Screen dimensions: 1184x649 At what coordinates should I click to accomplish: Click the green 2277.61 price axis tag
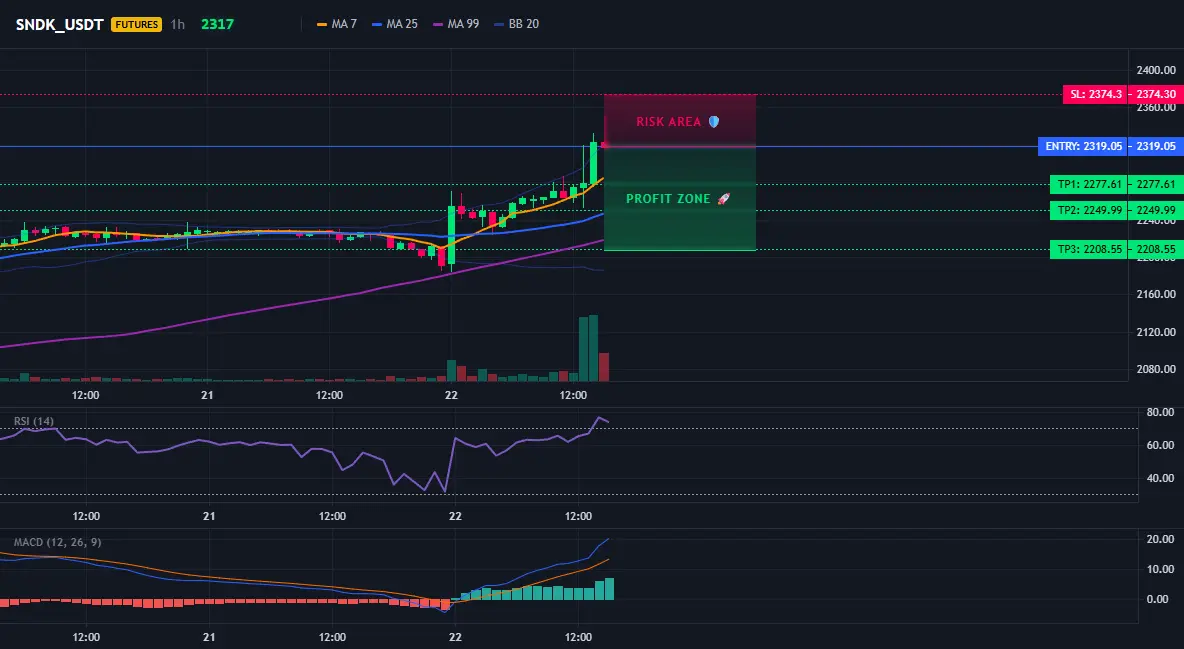[1156, 184]
